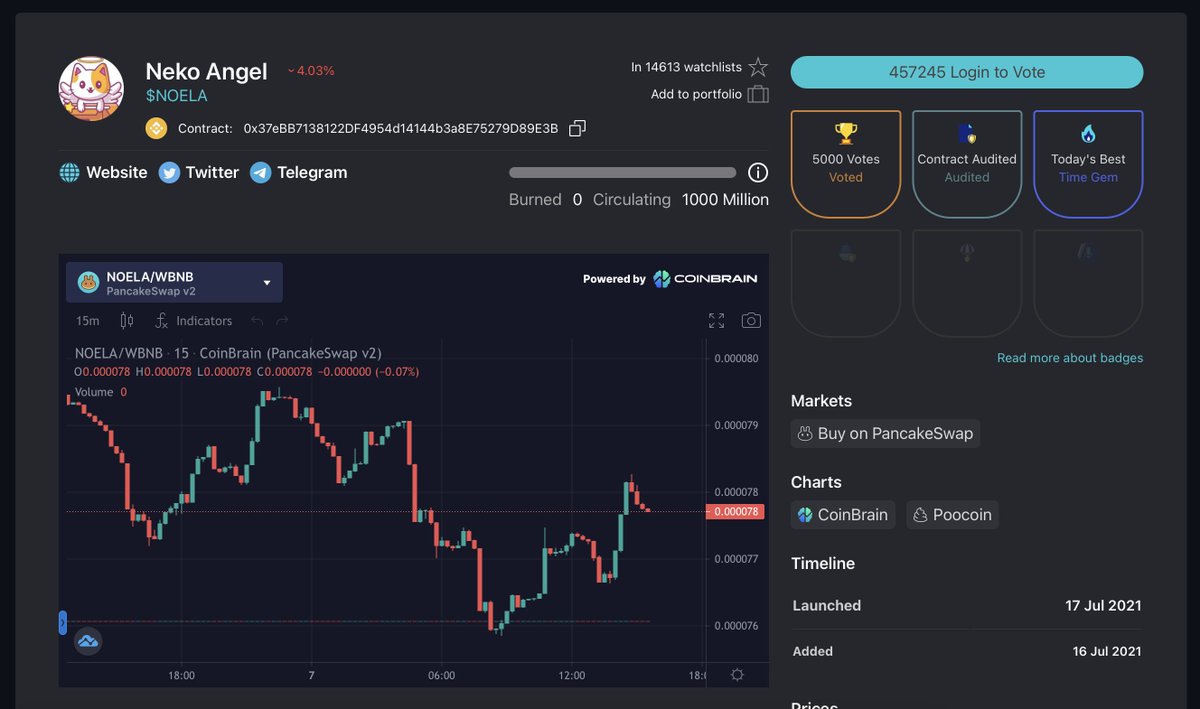
Task: Buy on PancakeSwap
Action: [x=885, y=433]
